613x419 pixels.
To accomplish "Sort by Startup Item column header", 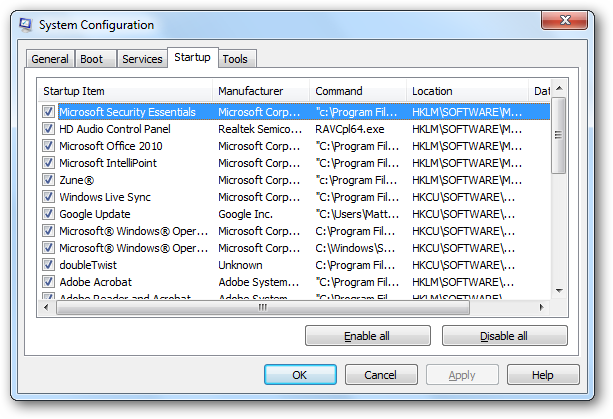I will tap(125, 91).
